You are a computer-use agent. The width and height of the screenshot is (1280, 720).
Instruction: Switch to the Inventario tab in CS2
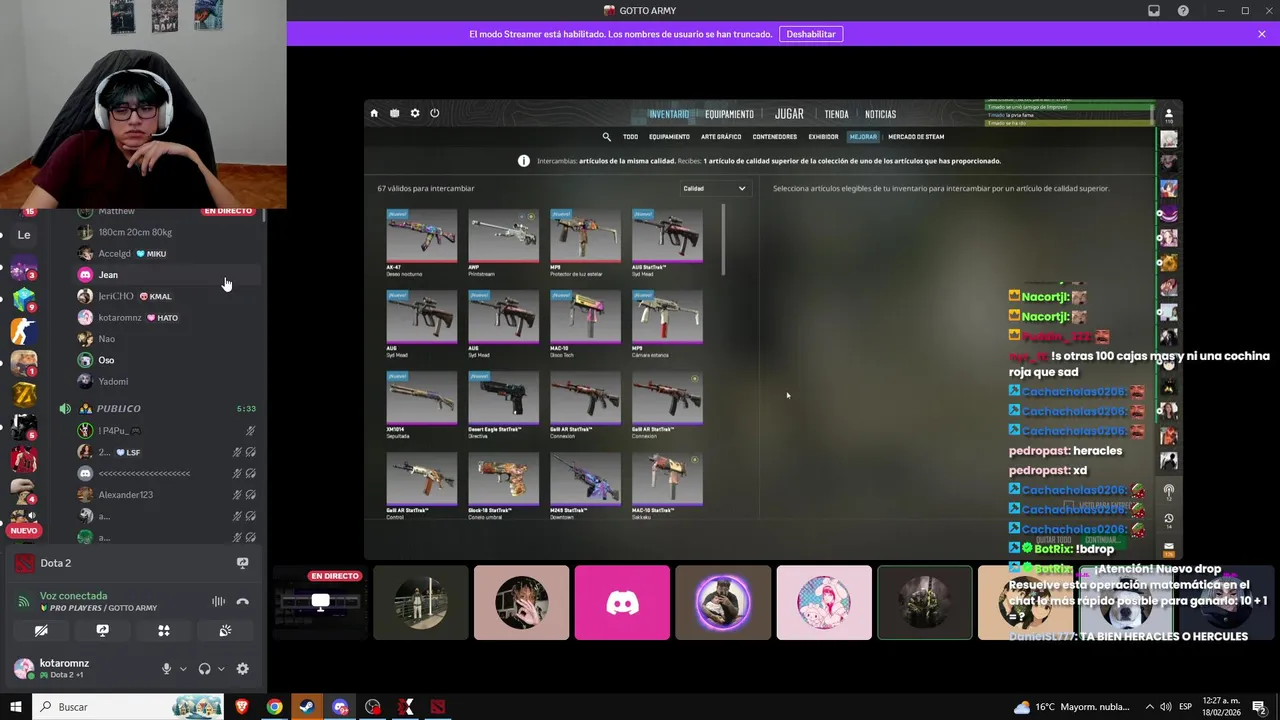669,114
